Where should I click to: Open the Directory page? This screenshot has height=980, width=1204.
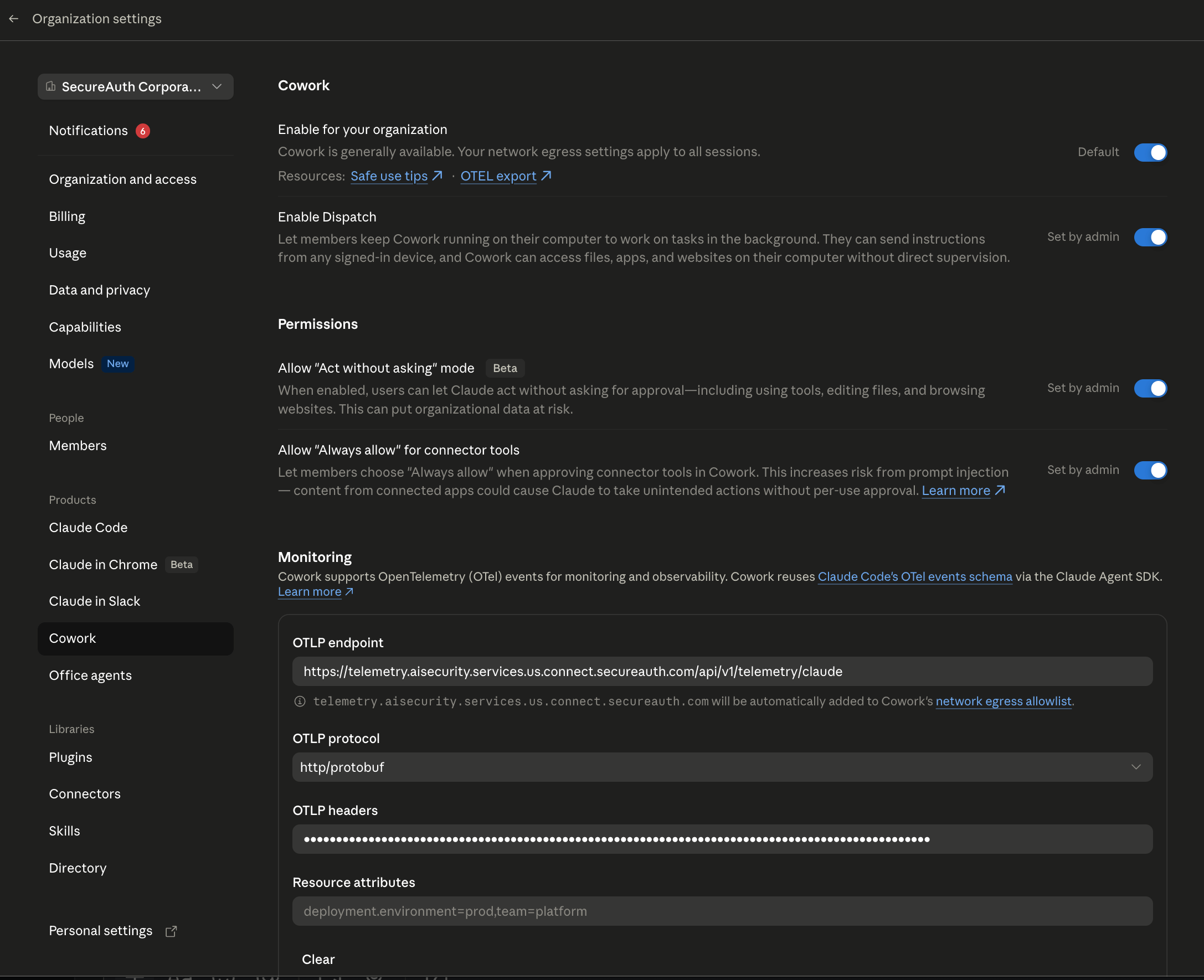tap(136, 868)
